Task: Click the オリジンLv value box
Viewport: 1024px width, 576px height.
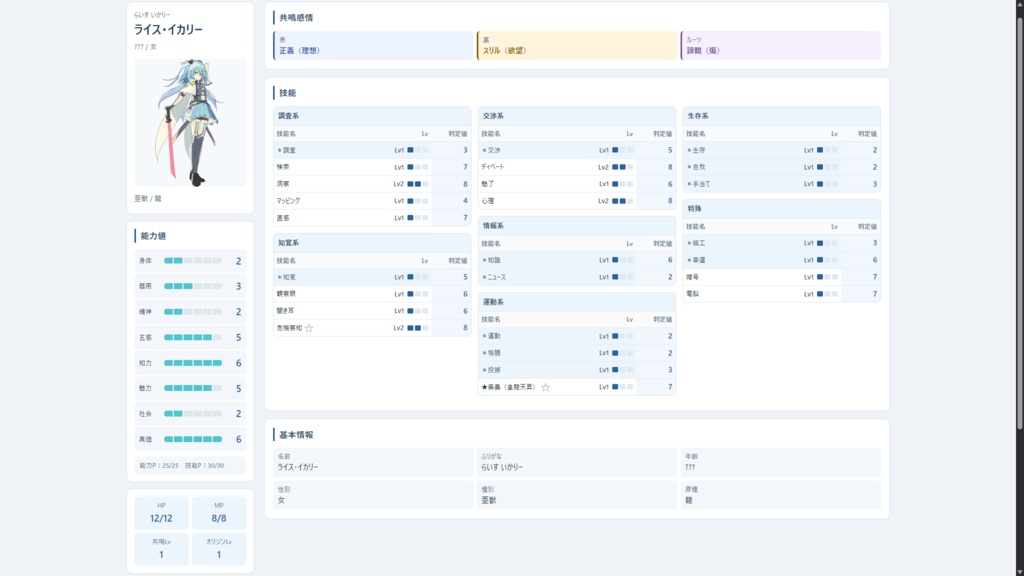Action: [x=219, y=549]
